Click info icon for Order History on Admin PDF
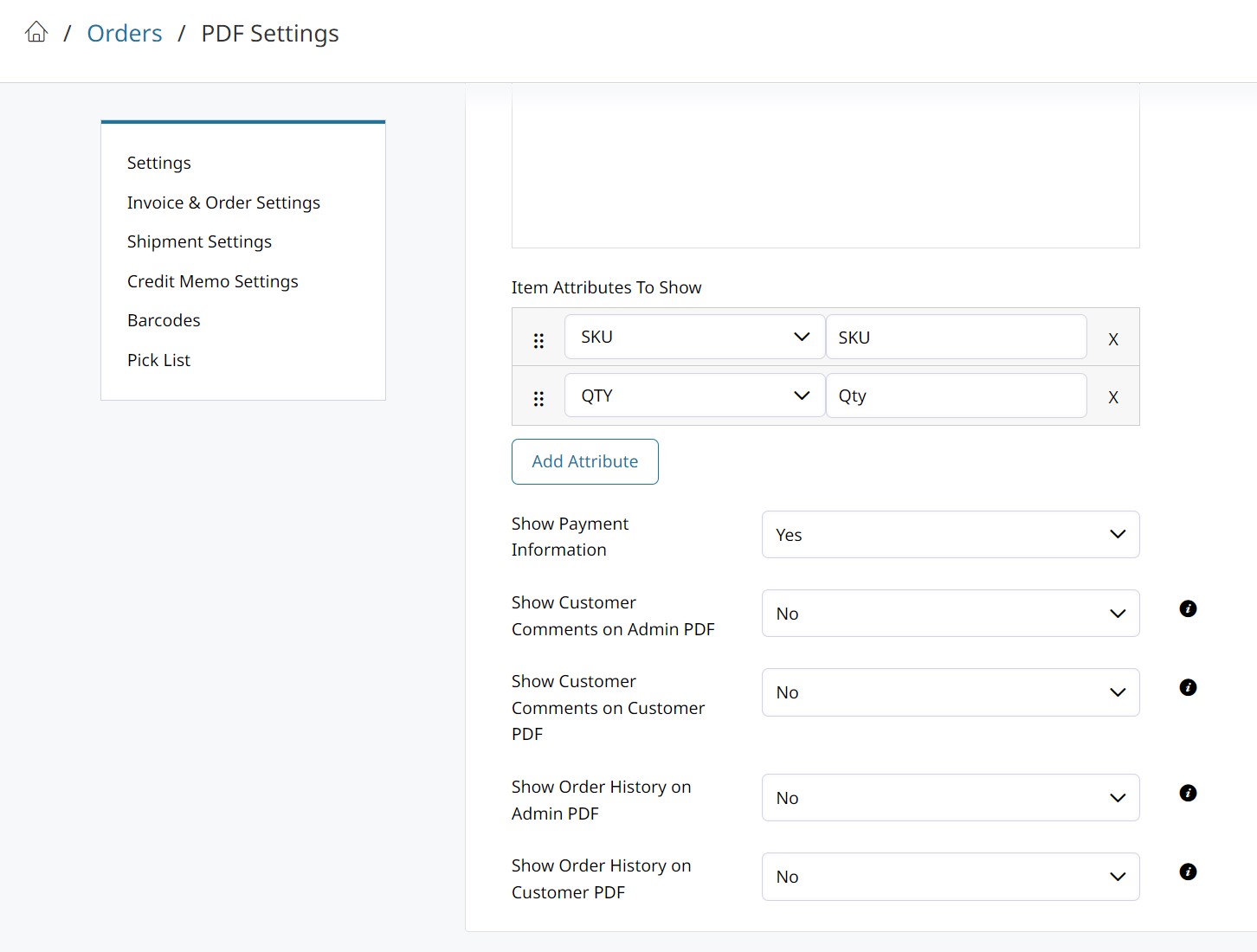 [x=1188, y=793]
